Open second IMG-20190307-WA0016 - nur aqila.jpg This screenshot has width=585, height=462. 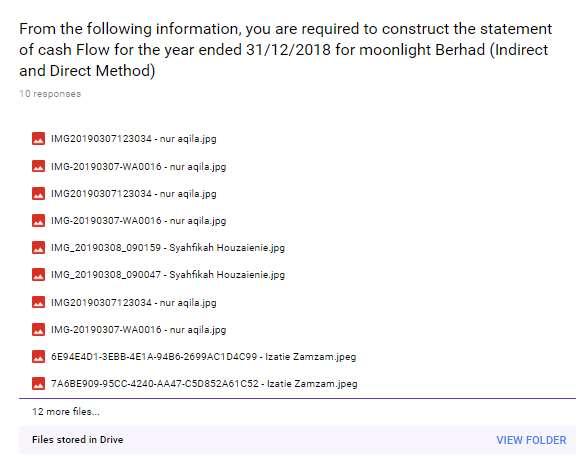tap(138, 221)
